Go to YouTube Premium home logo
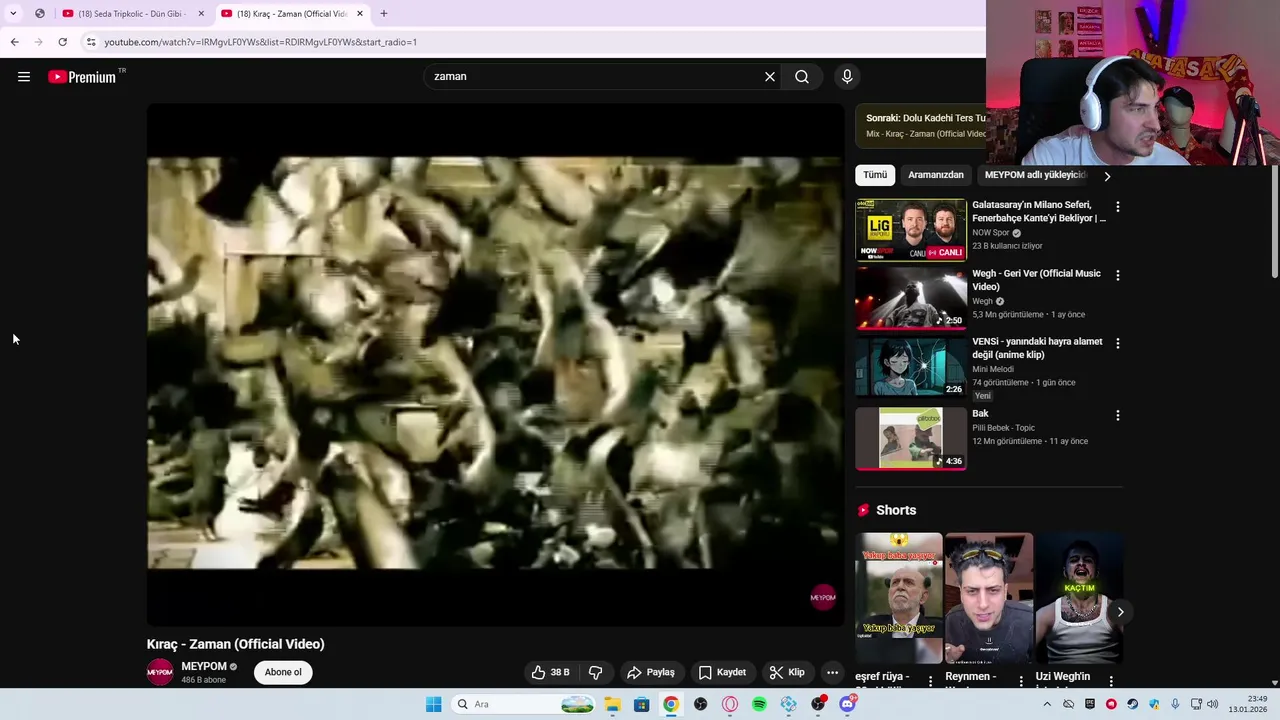The height and width of the screenshot is (720, 1280). 84,77
